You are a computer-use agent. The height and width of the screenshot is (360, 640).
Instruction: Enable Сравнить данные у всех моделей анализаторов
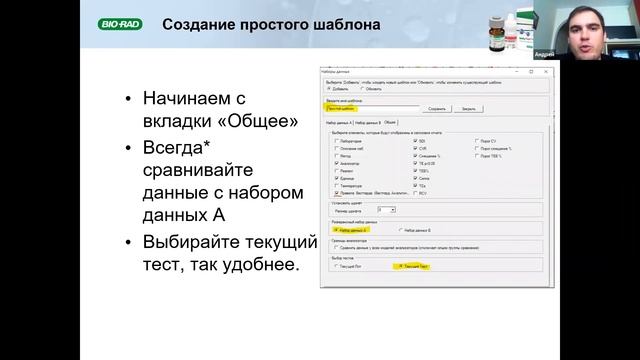click(337, 247)
